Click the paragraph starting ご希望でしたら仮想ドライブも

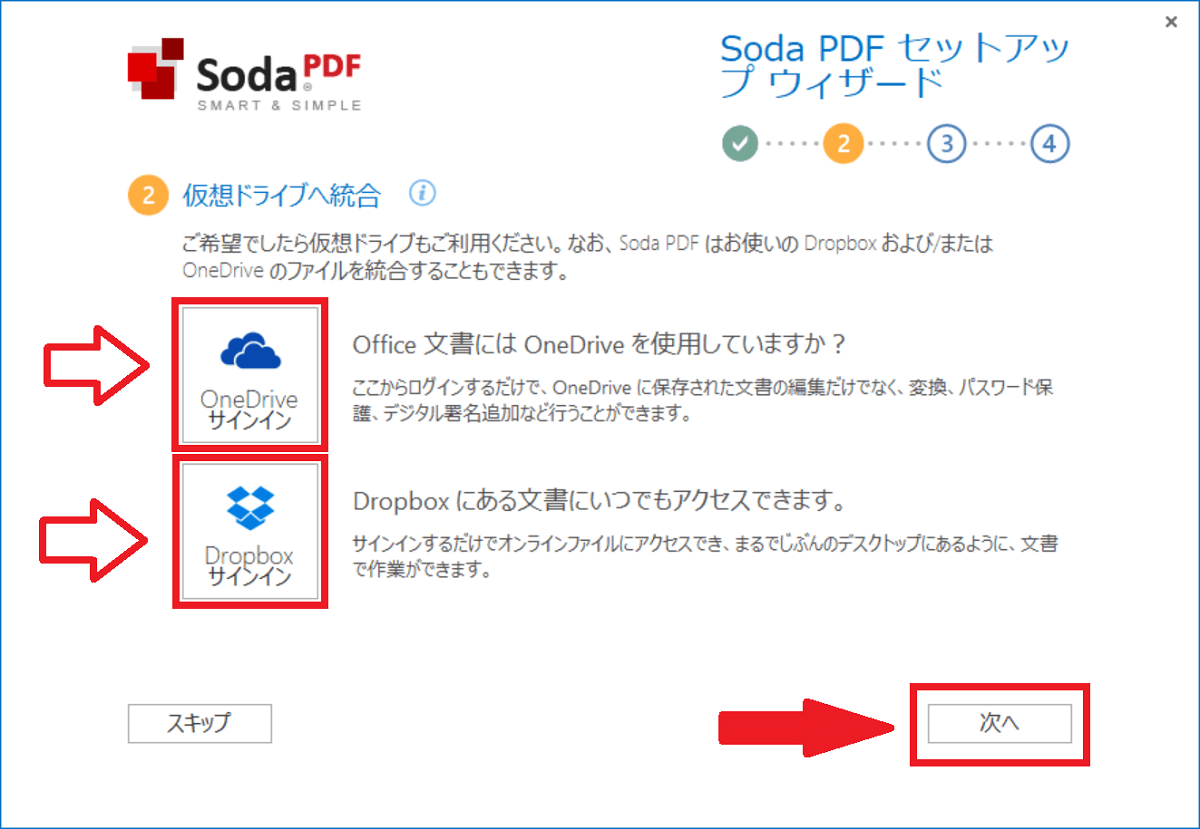(x=587, y=257)
